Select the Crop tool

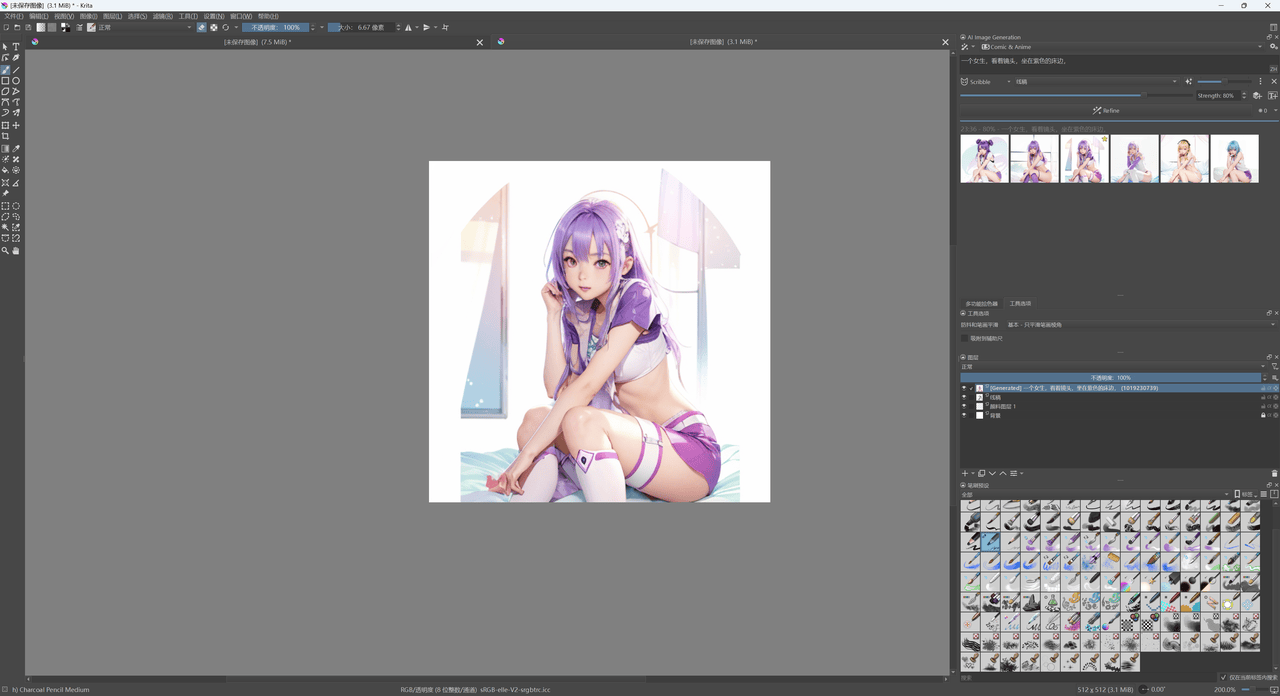5,136
